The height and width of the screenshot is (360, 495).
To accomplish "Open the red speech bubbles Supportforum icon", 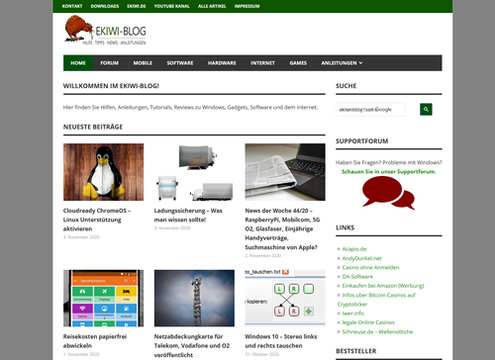I will pos(388,193).
